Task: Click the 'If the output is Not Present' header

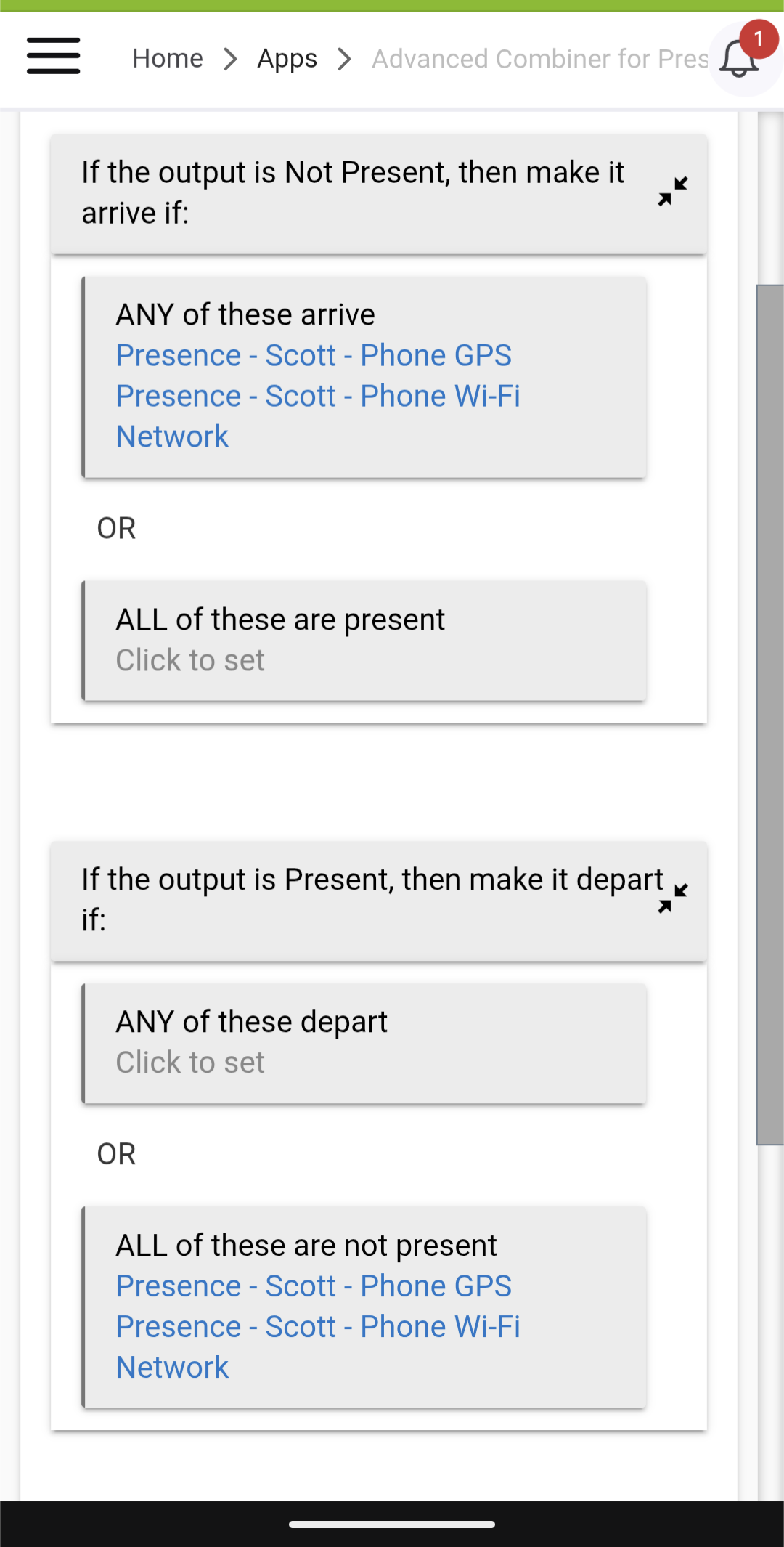Action: pos(353,193)
